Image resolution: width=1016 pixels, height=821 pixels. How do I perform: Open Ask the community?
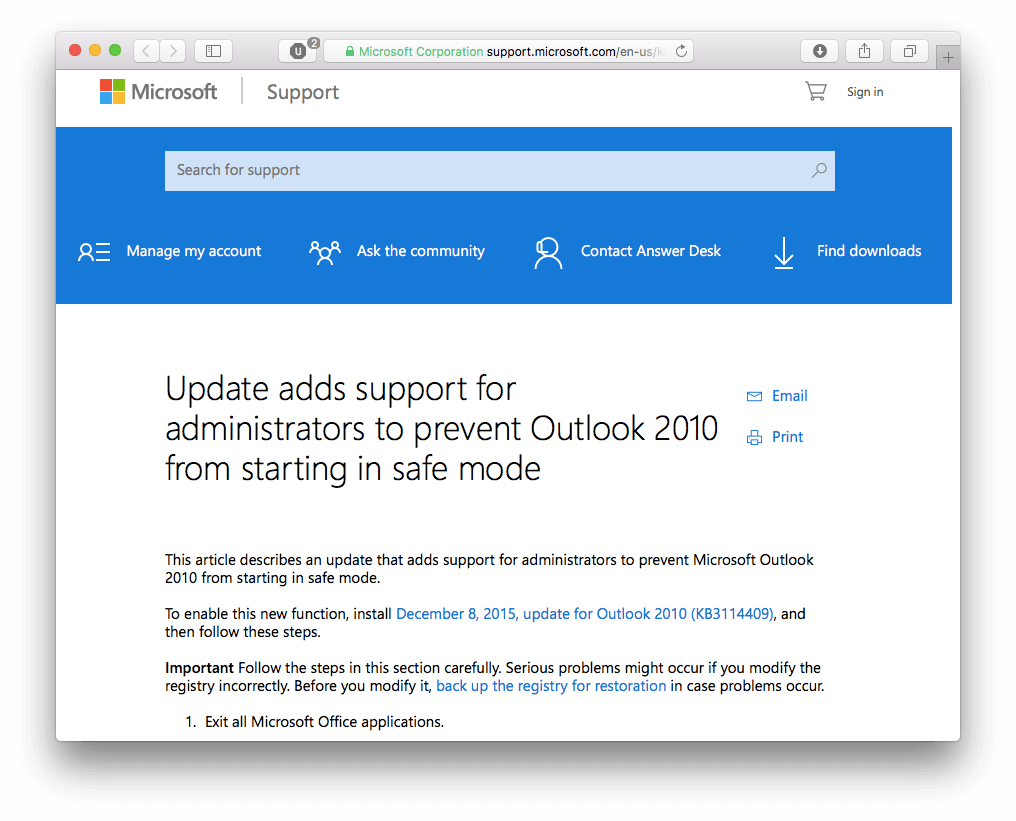click(x=421, y=251)
